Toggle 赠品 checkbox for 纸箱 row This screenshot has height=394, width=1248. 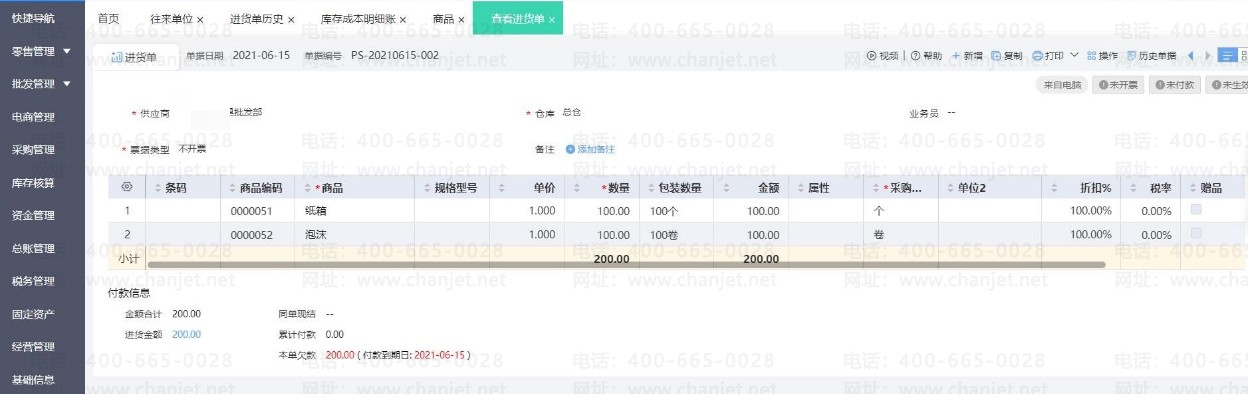coord(1196,210)
